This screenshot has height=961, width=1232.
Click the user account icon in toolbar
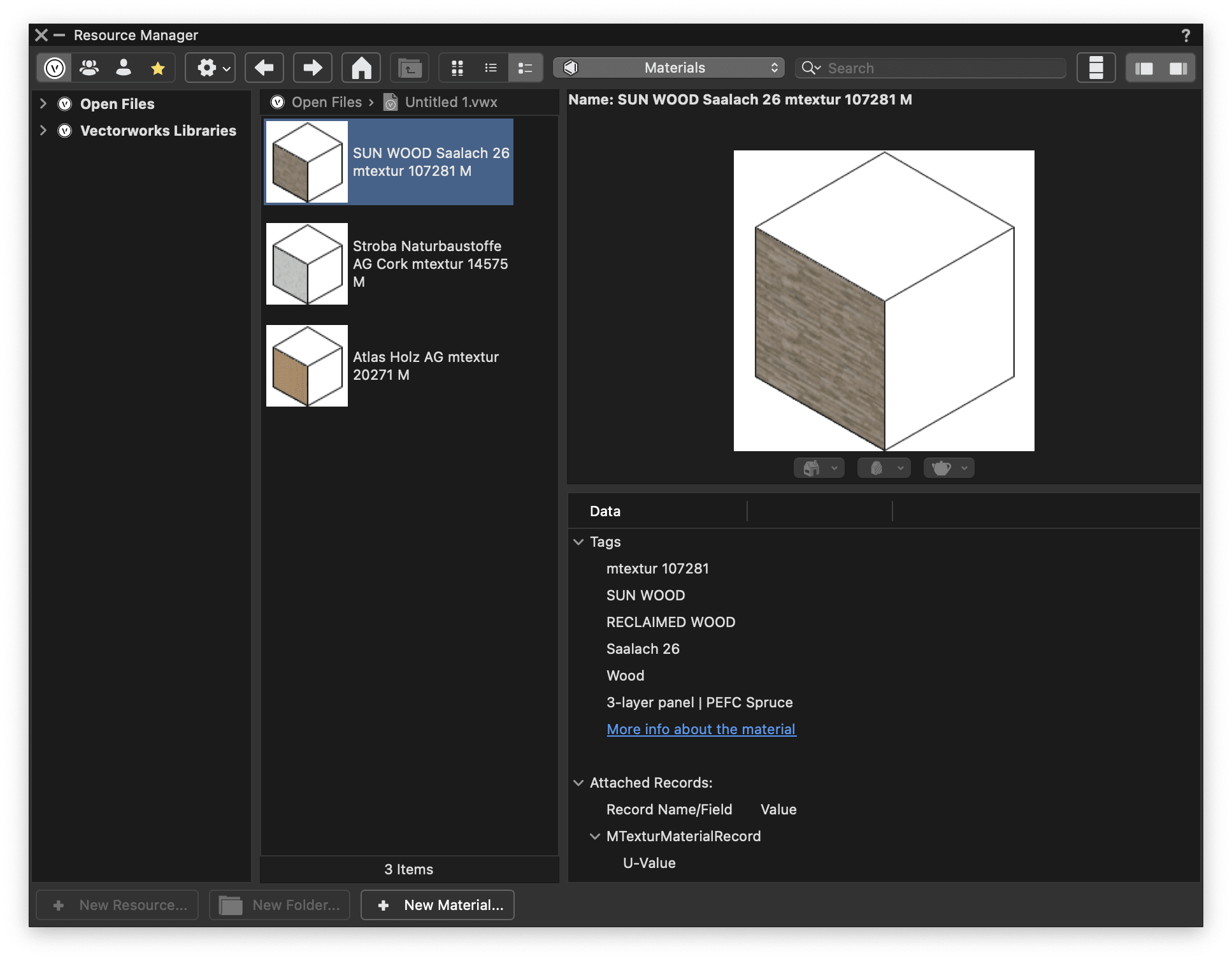[x=123, y=67]
